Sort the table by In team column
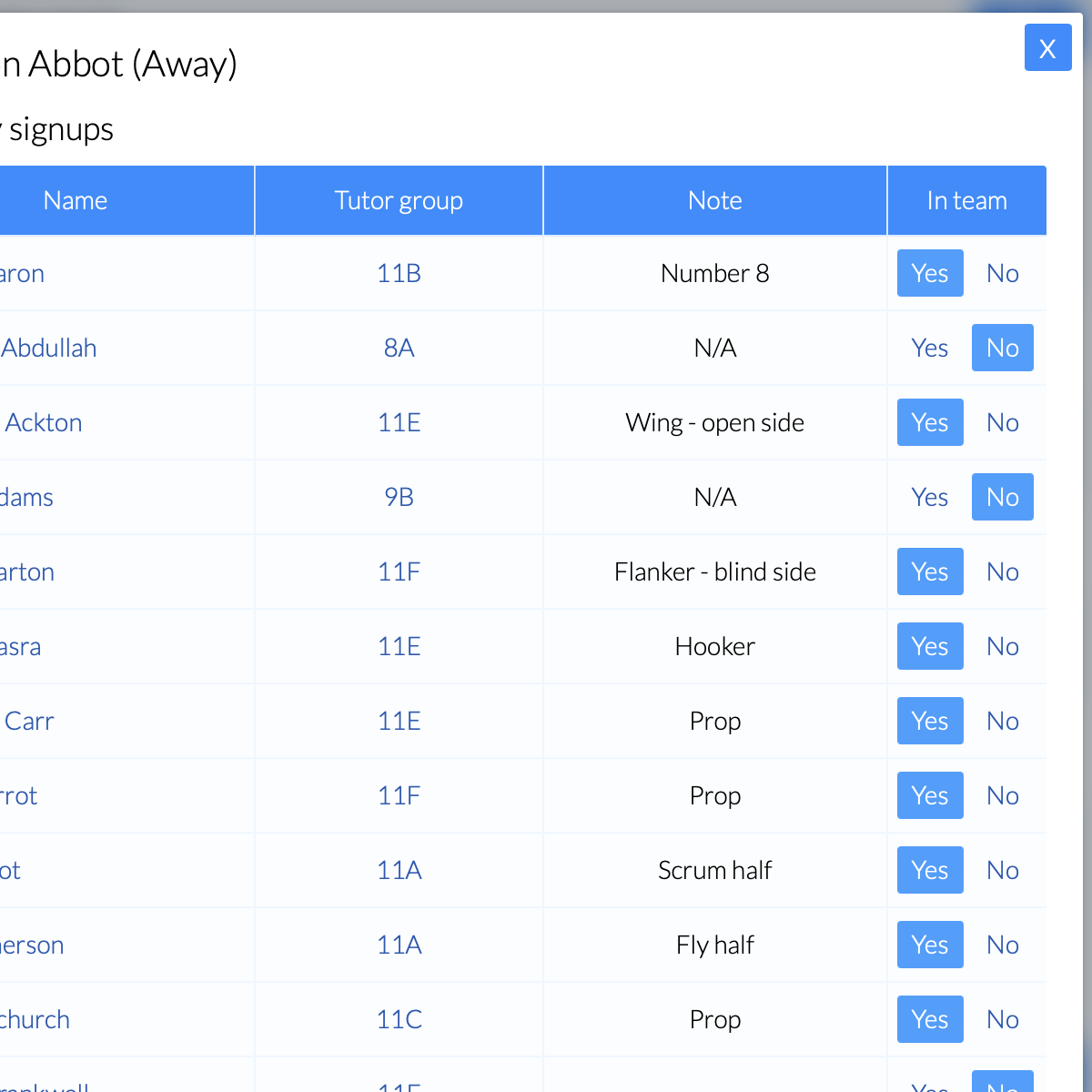Image resolution: width=1092 pixels, height=1092 pixels. click(966, 200)
